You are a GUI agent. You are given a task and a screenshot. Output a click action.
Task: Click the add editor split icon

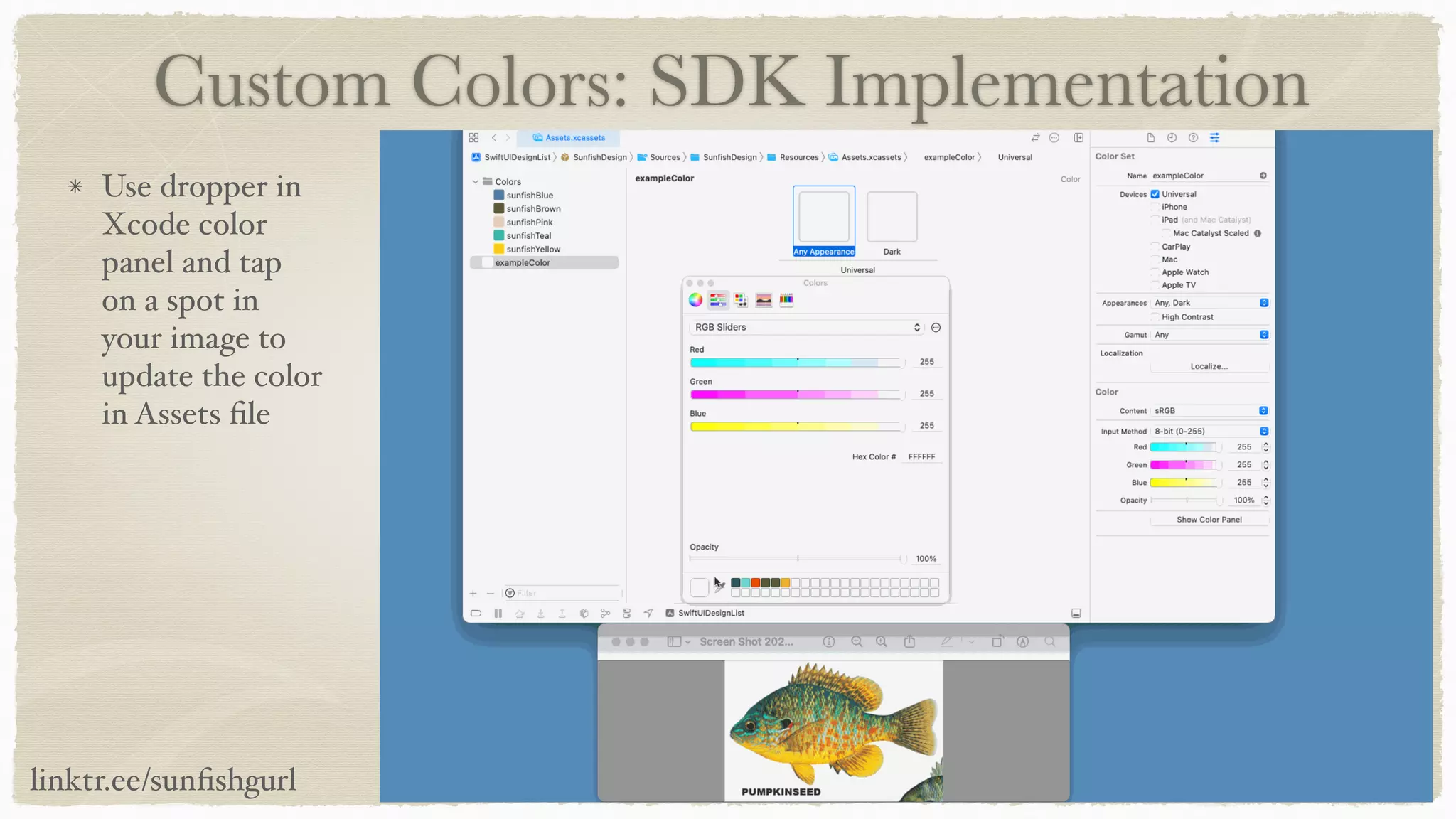[1078, 138]
